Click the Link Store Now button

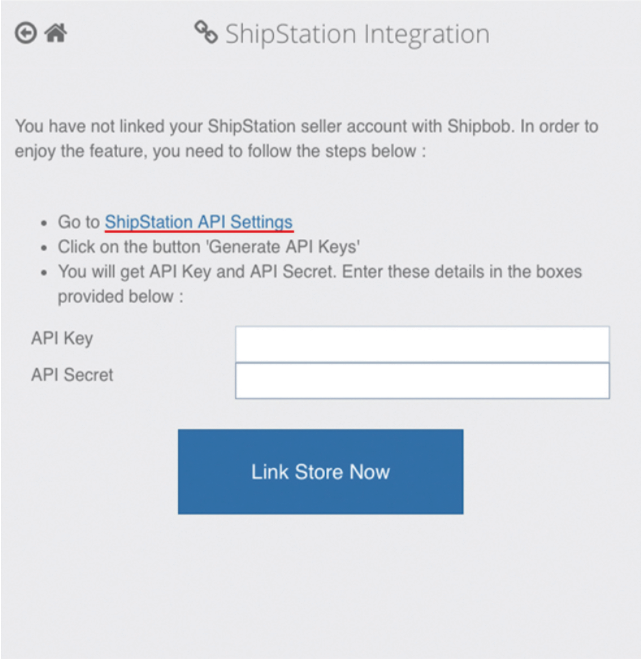(320, 472)
